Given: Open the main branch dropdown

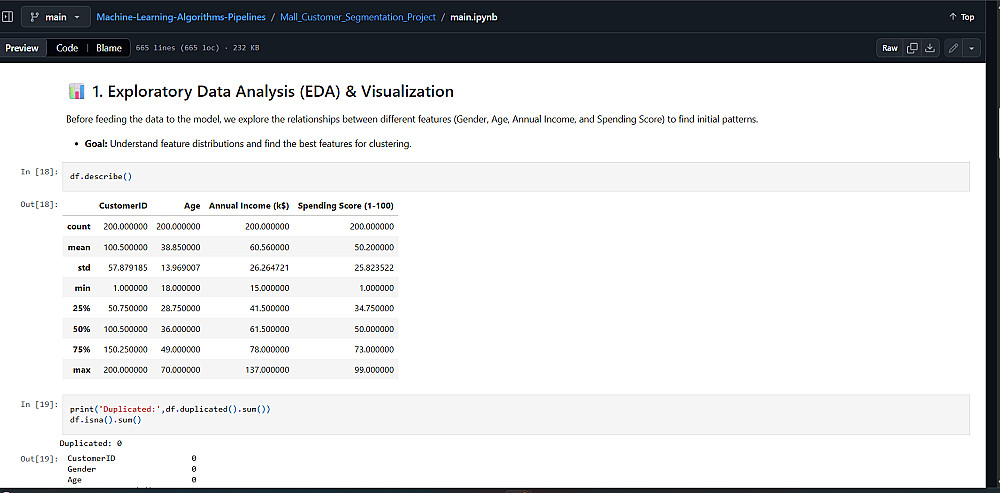Looking at the screenshot, I should pos(55,17).
